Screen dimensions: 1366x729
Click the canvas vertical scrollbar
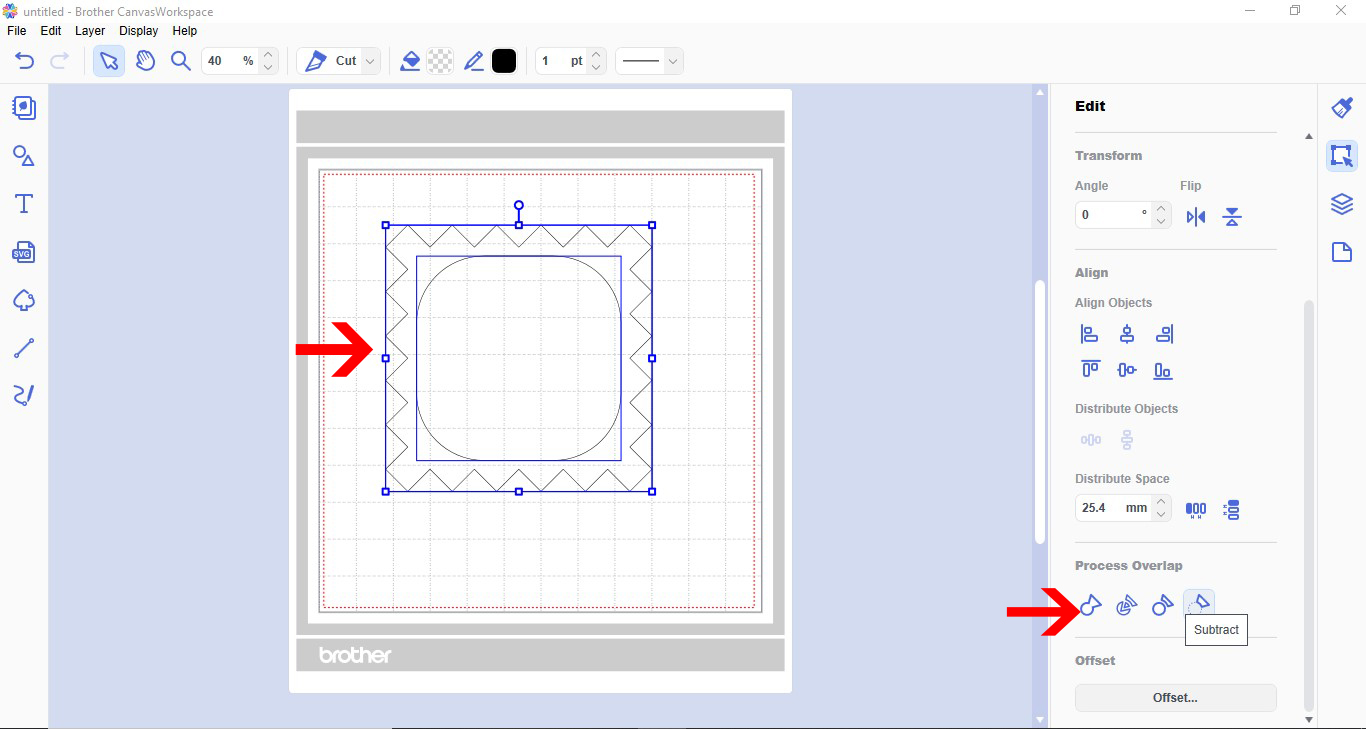pyautogui.click(x=1040, y=412)
